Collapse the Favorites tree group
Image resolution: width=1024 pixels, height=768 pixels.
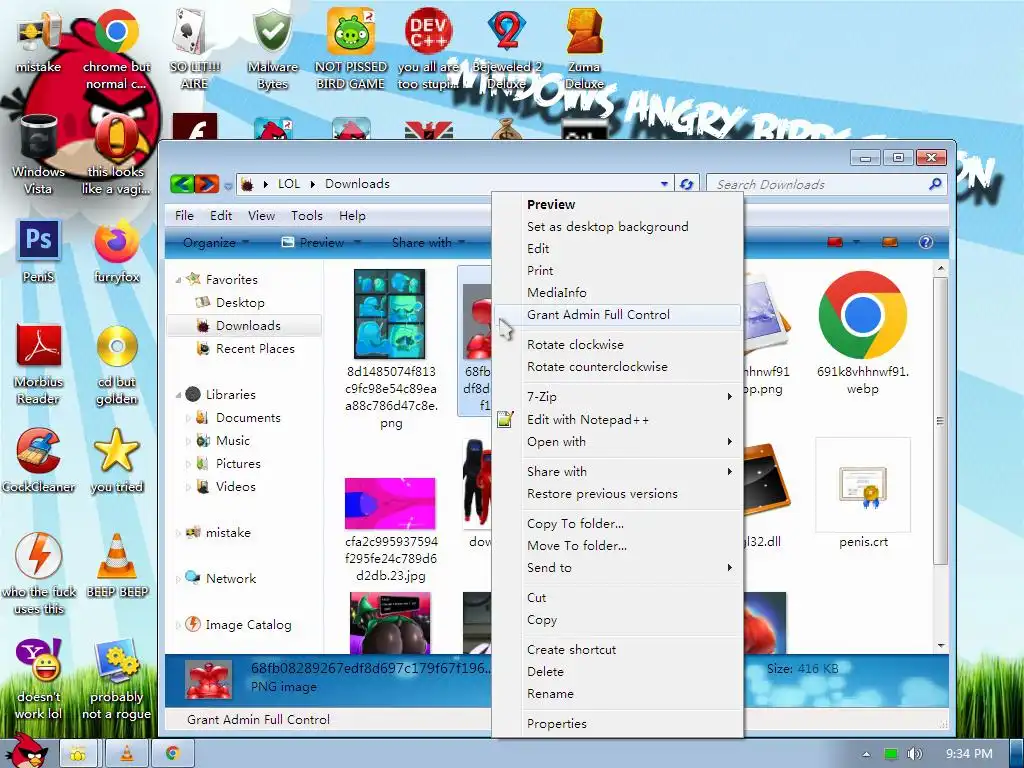point(178,280)
